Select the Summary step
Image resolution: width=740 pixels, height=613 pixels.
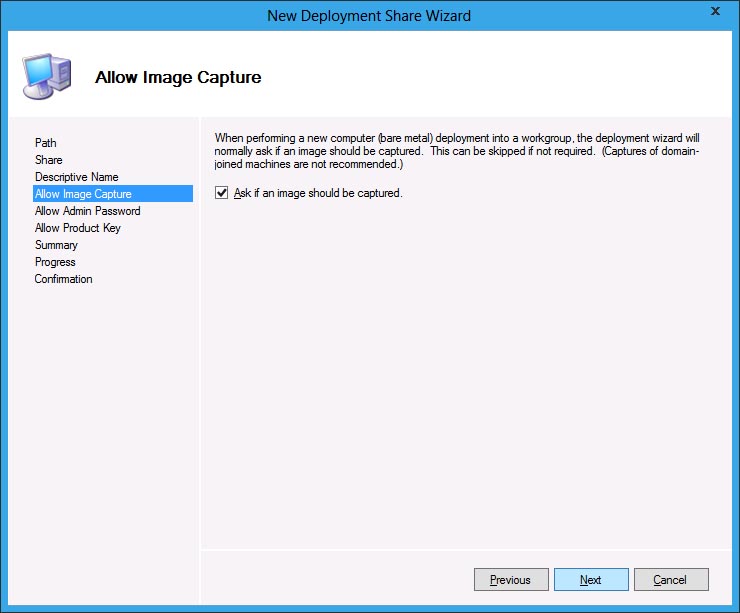(56, 245)
